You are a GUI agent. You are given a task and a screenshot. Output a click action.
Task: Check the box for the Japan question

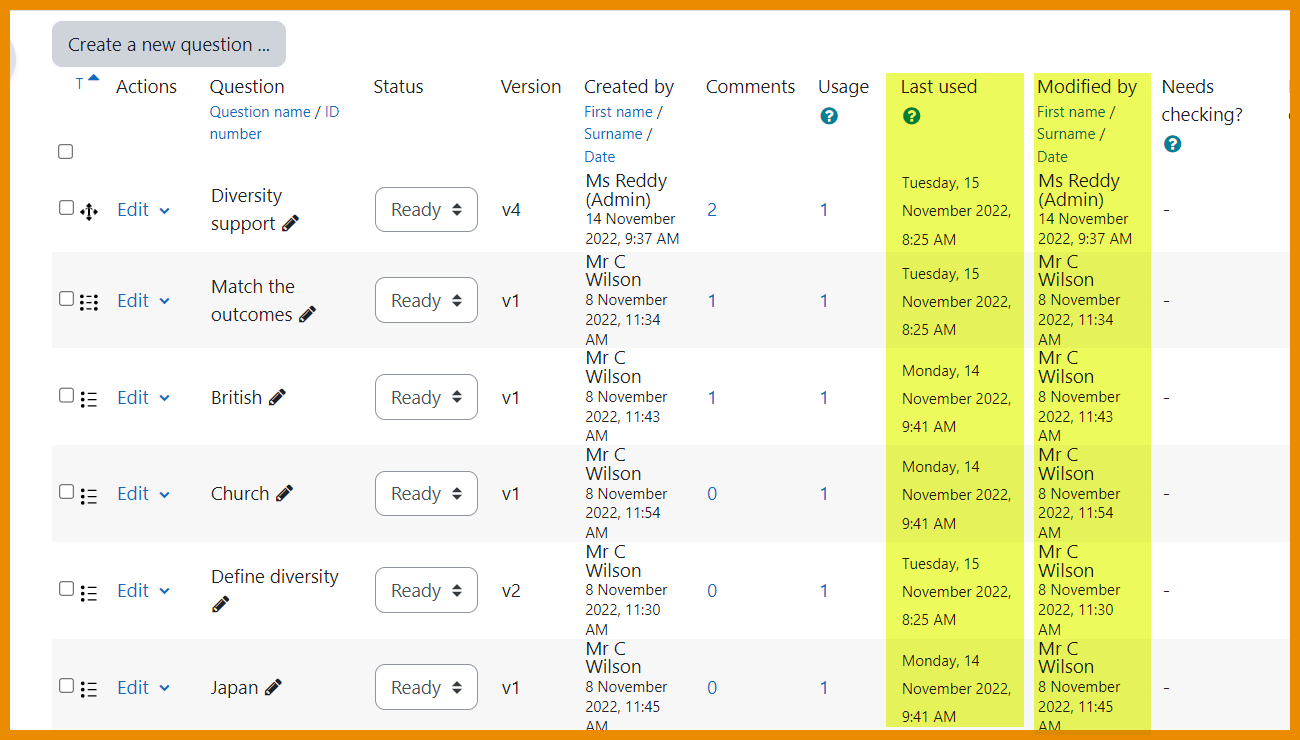(x=66, y=686)
